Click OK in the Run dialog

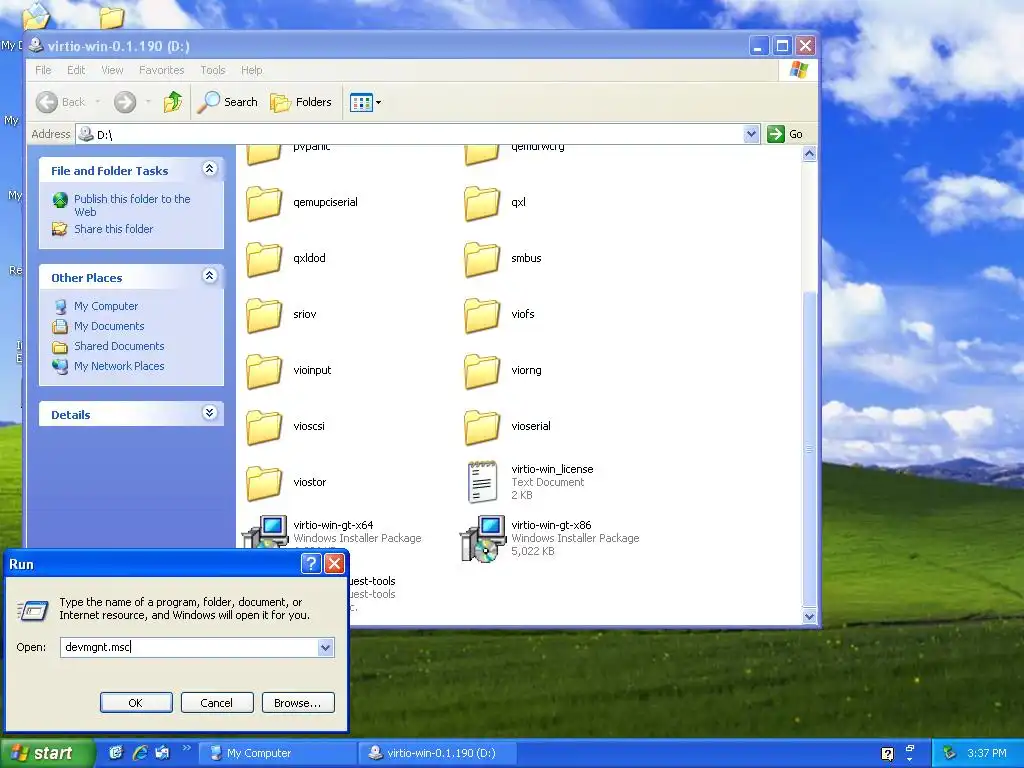tap(136, 703)
